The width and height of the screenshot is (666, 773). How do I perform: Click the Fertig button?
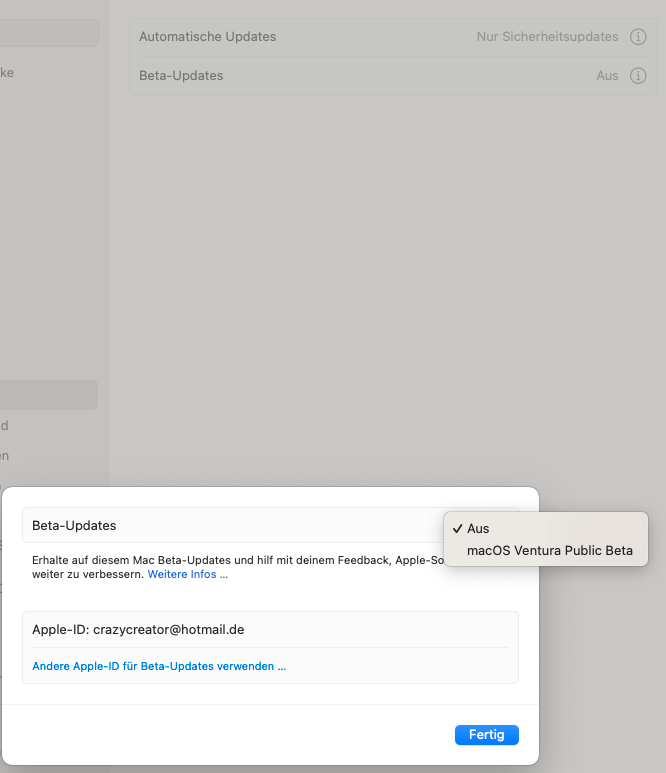tap(487, 735)
